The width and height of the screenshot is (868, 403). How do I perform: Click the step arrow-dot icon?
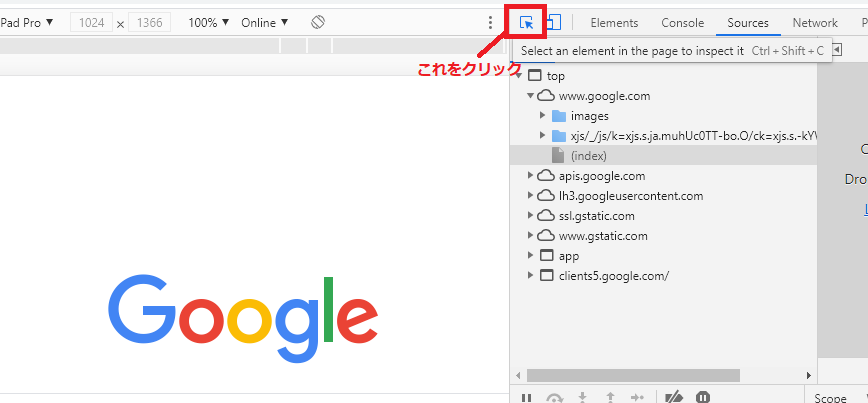[x=638, y=397]
